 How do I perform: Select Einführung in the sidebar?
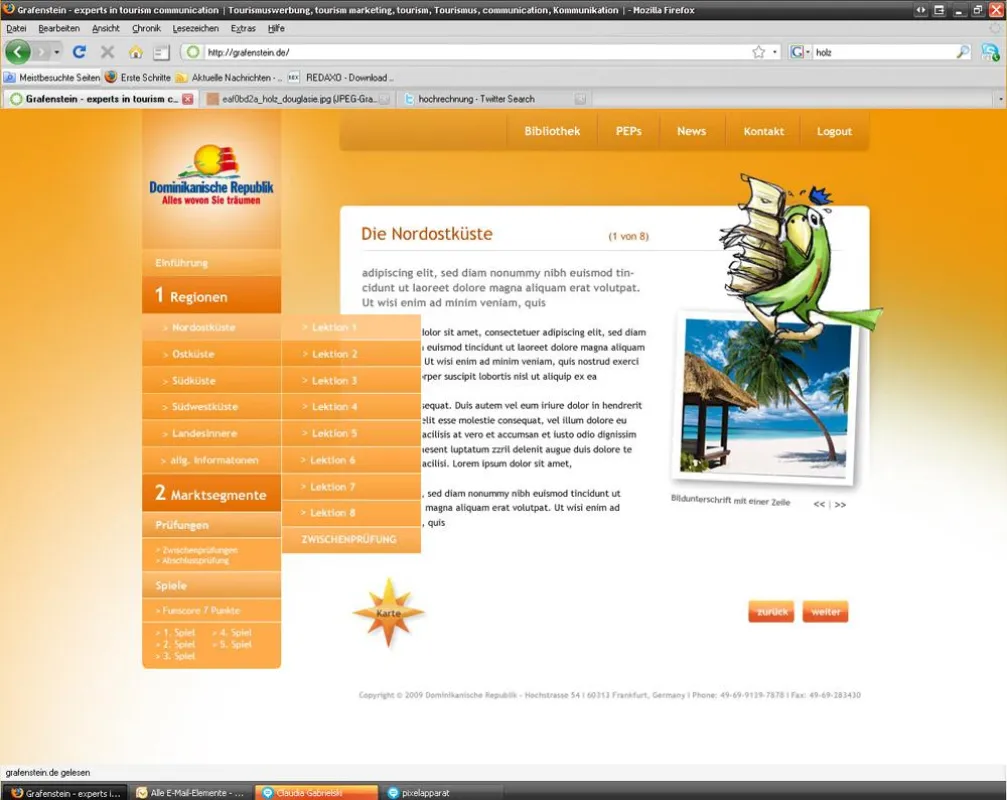click(211, 263)
